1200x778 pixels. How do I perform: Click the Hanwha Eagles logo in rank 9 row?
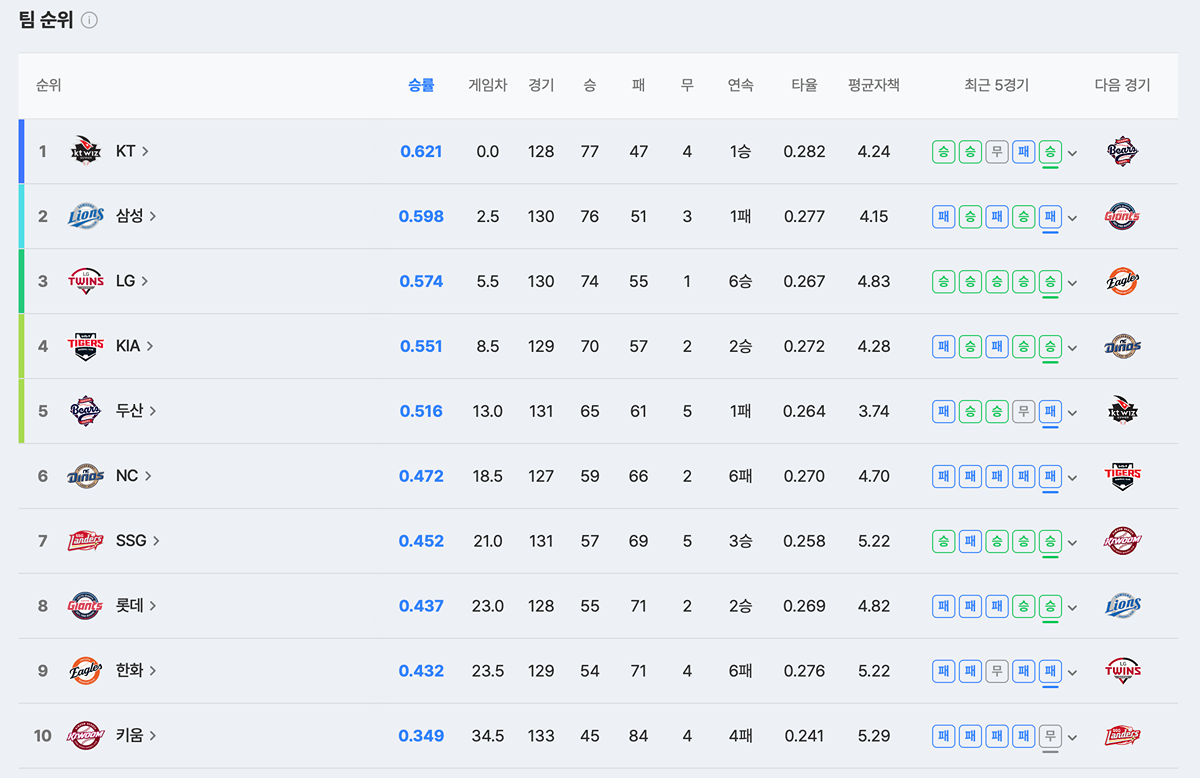pyautogui.click(x=86, y=671)
